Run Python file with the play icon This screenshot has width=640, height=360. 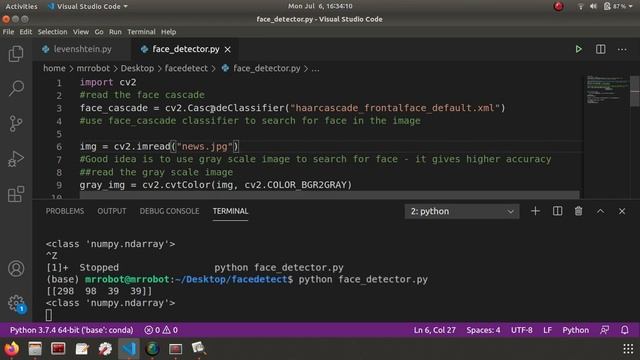point(578,49)
